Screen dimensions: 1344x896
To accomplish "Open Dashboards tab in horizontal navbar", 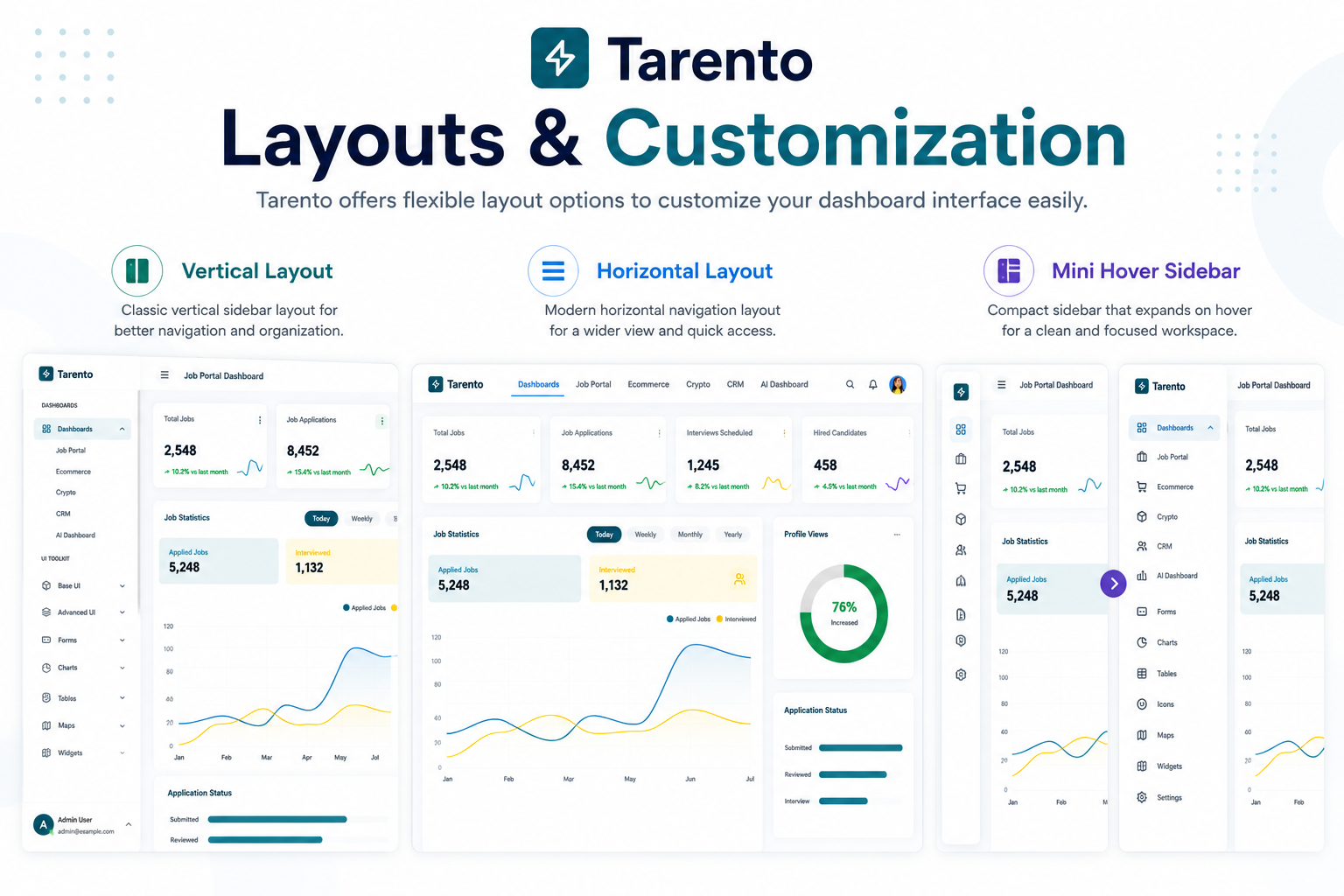I will click(x=538, y=385).
